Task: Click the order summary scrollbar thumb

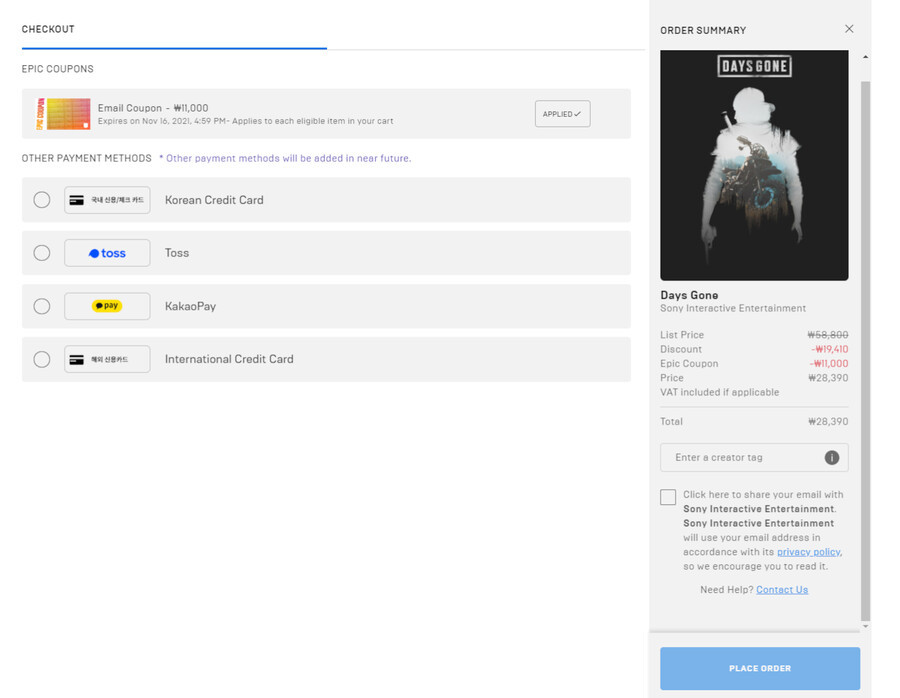Action: [866, 351]
